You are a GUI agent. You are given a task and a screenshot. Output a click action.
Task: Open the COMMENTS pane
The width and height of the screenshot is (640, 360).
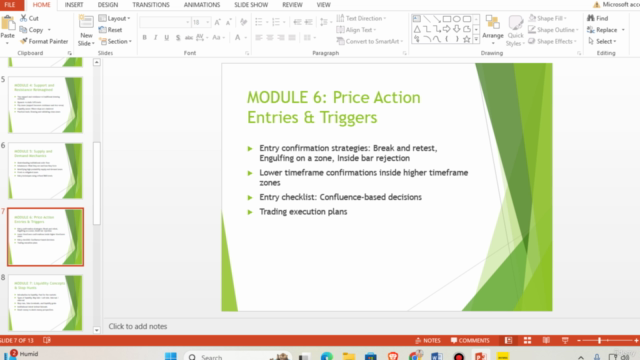click(x=470, y=340)
